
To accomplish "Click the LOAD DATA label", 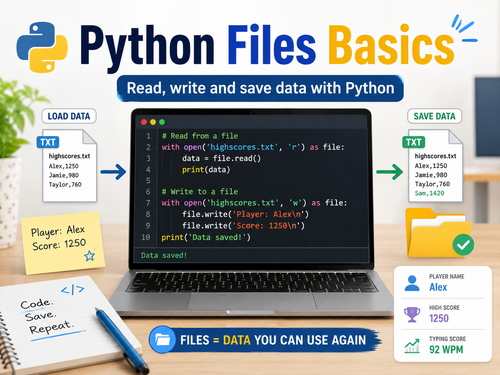I will click(69, 116).
